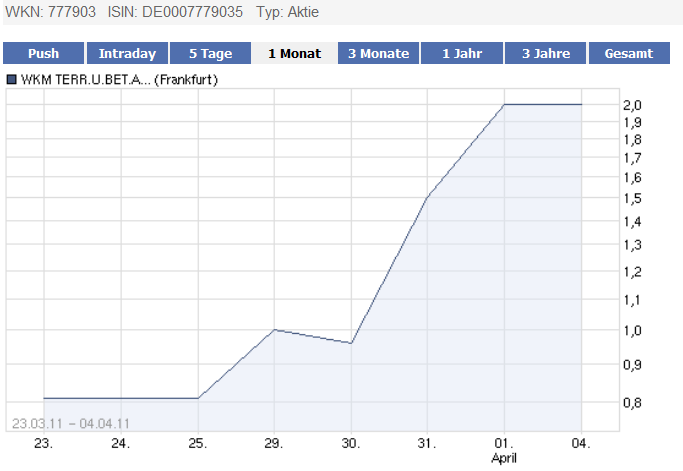Switch to the Intraday chart tab
This screenshot has height=471, width=683.
pos(127,54)
